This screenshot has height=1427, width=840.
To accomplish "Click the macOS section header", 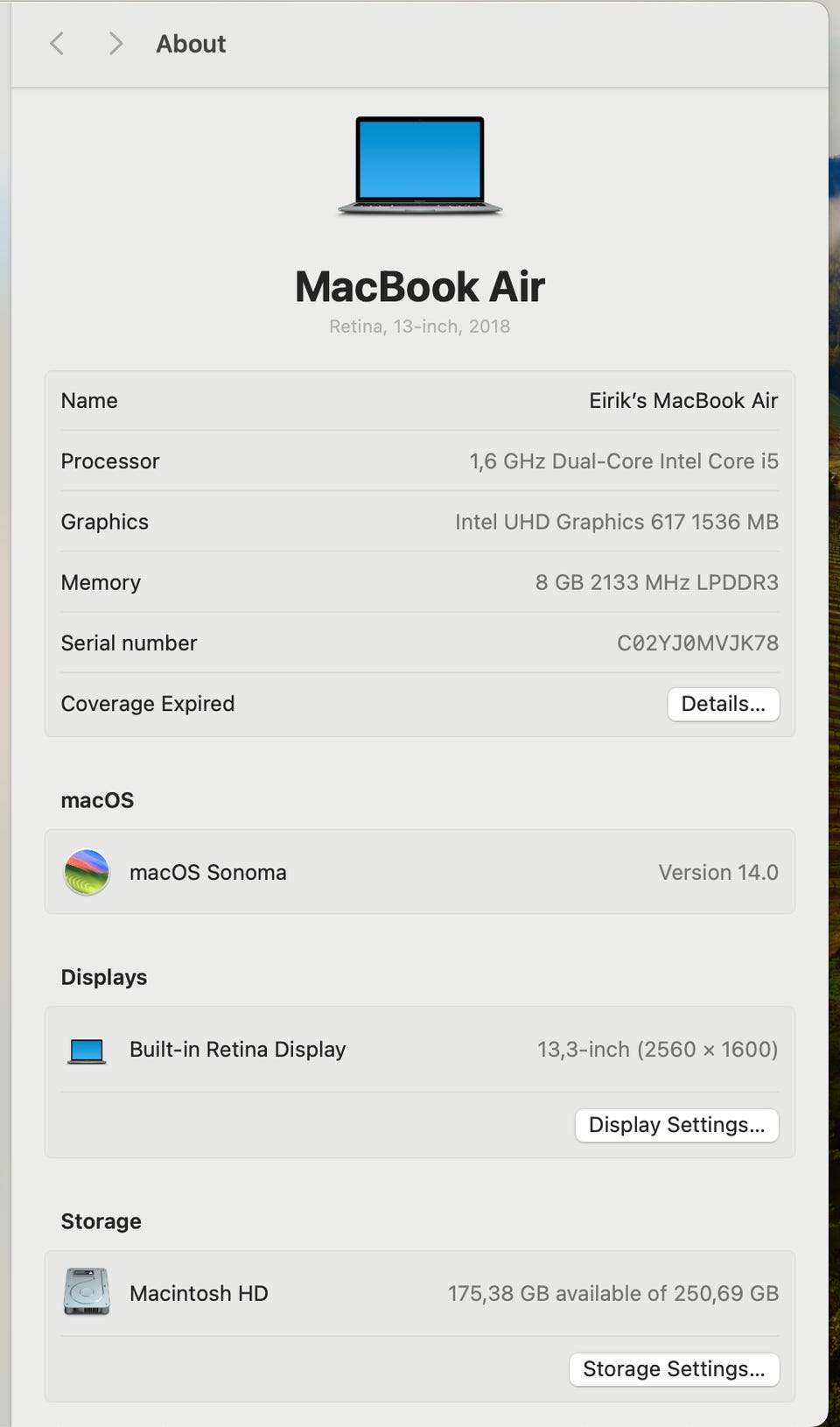I will pos(97,800).
